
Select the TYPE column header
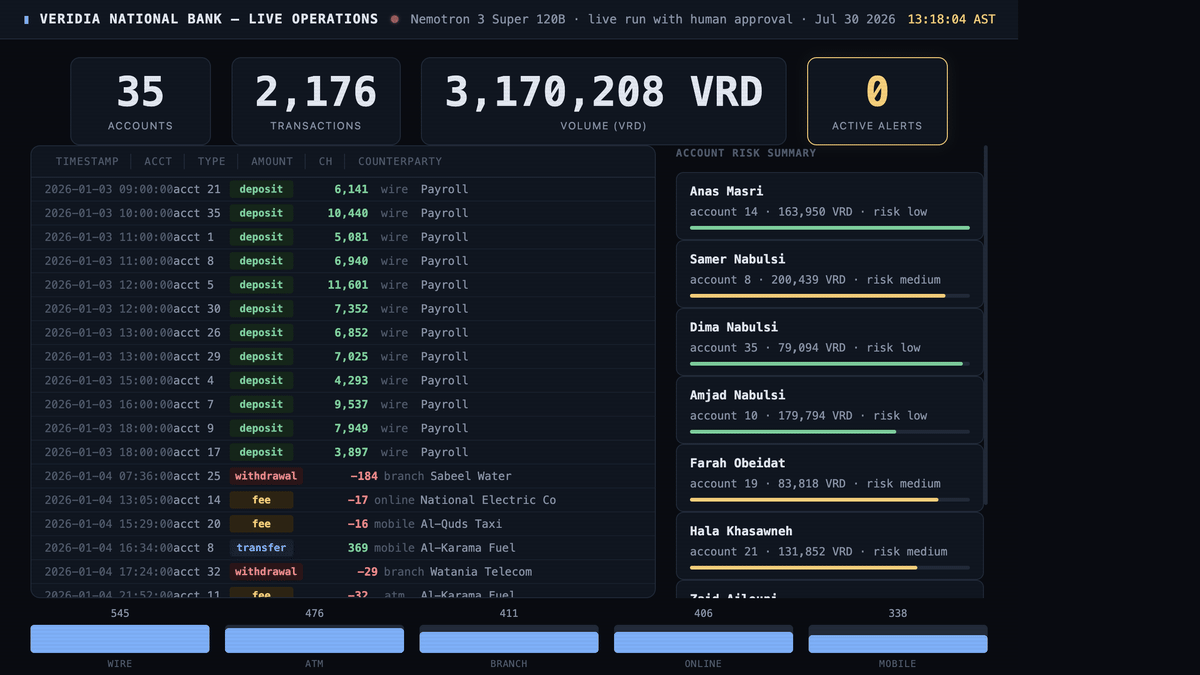point(212,161)
